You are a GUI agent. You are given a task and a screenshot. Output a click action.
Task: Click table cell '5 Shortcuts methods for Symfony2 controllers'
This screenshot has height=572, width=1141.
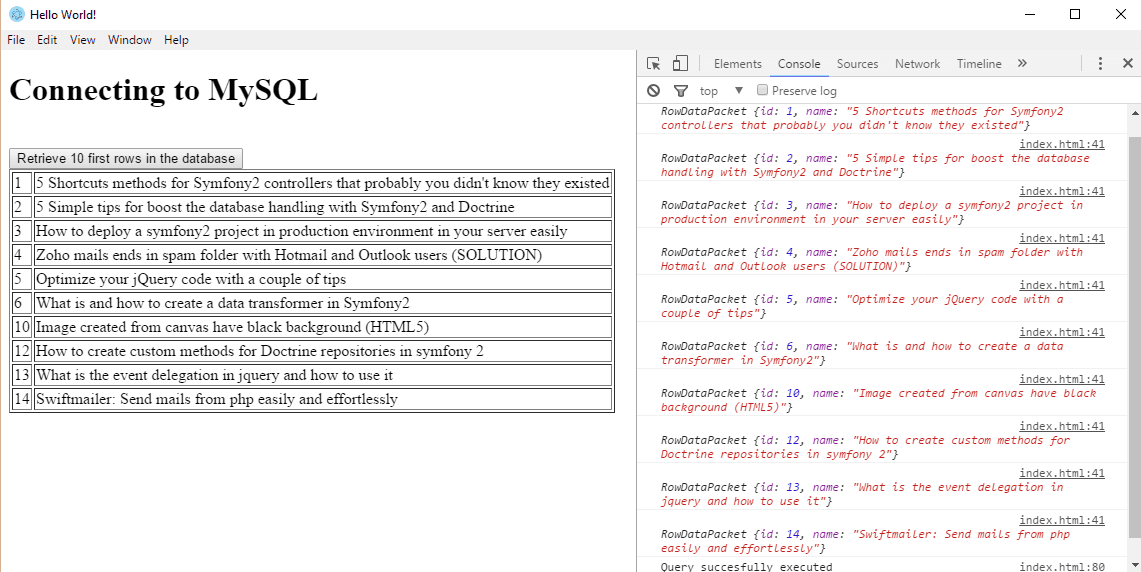pos(322,183)
